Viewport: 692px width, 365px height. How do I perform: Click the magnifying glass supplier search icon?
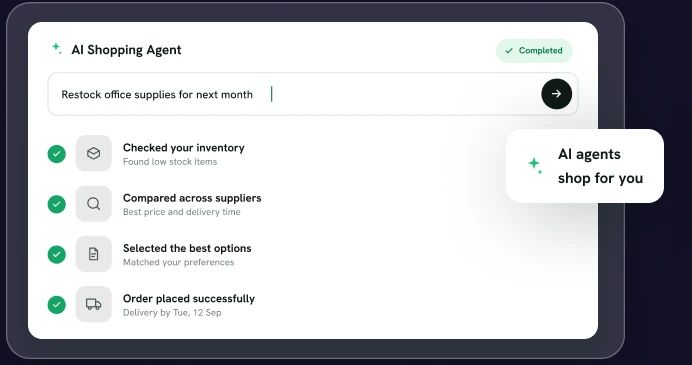point(94,203)
